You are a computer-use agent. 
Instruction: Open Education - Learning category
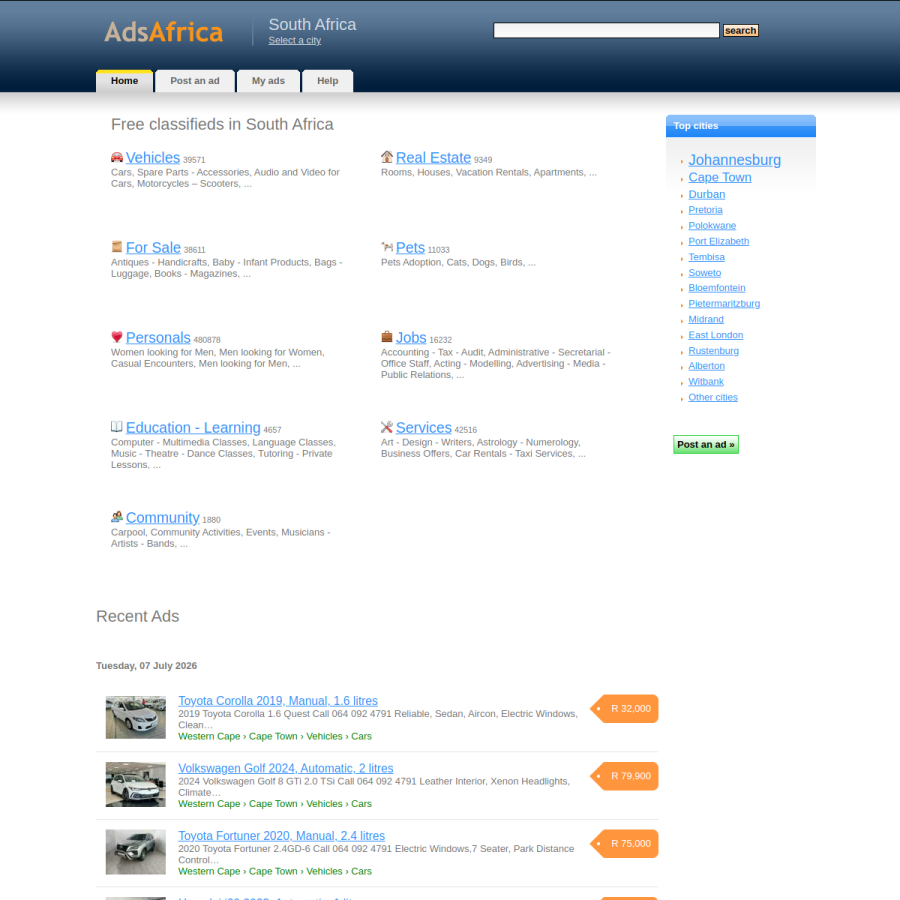click(x=193, y=428)
